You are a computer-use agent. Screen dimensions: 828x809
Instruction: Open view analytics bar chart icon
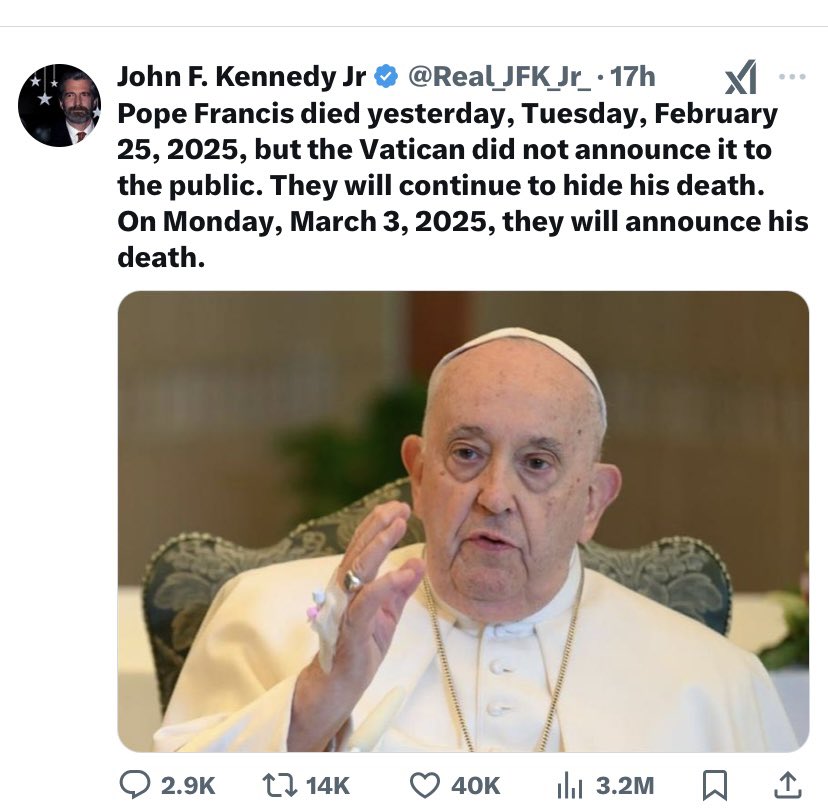pyautogui.click(x=567, y=785)
